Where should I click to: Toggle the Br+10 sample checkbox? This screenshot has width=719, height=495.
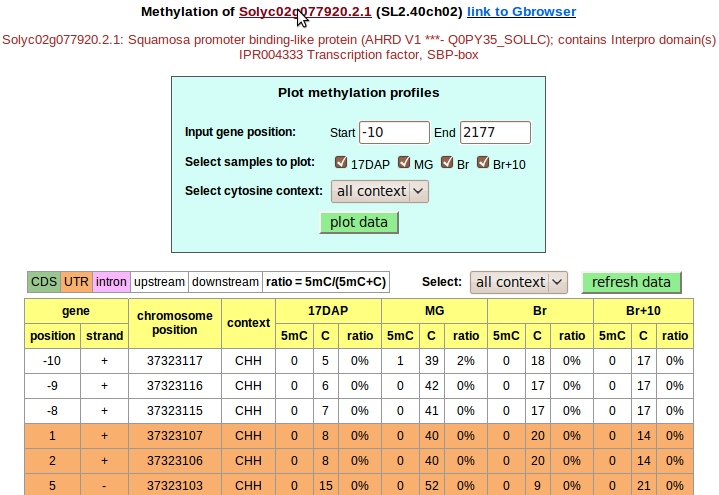(x=483, y=162)
